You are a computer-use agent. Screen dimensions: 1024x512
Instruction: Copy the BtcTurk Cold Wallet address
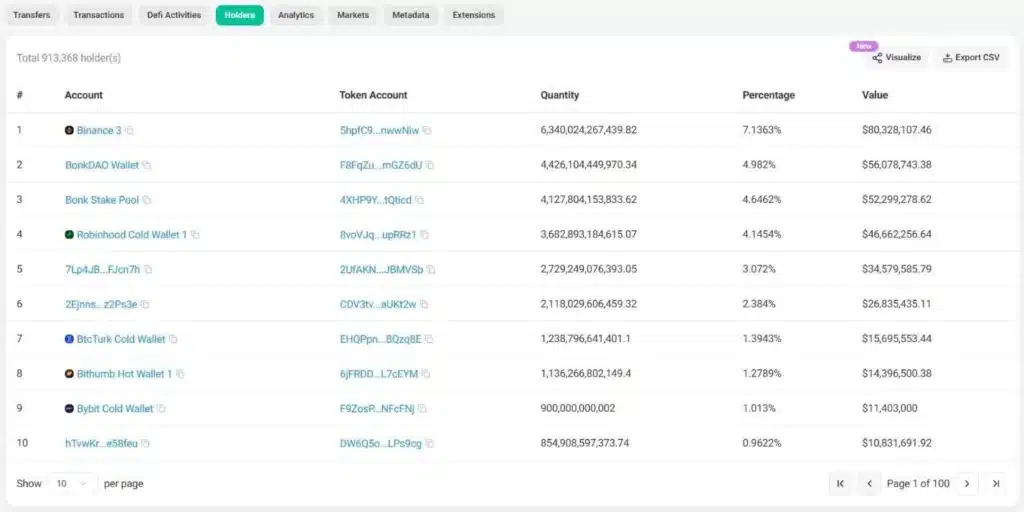click(173, 339)
